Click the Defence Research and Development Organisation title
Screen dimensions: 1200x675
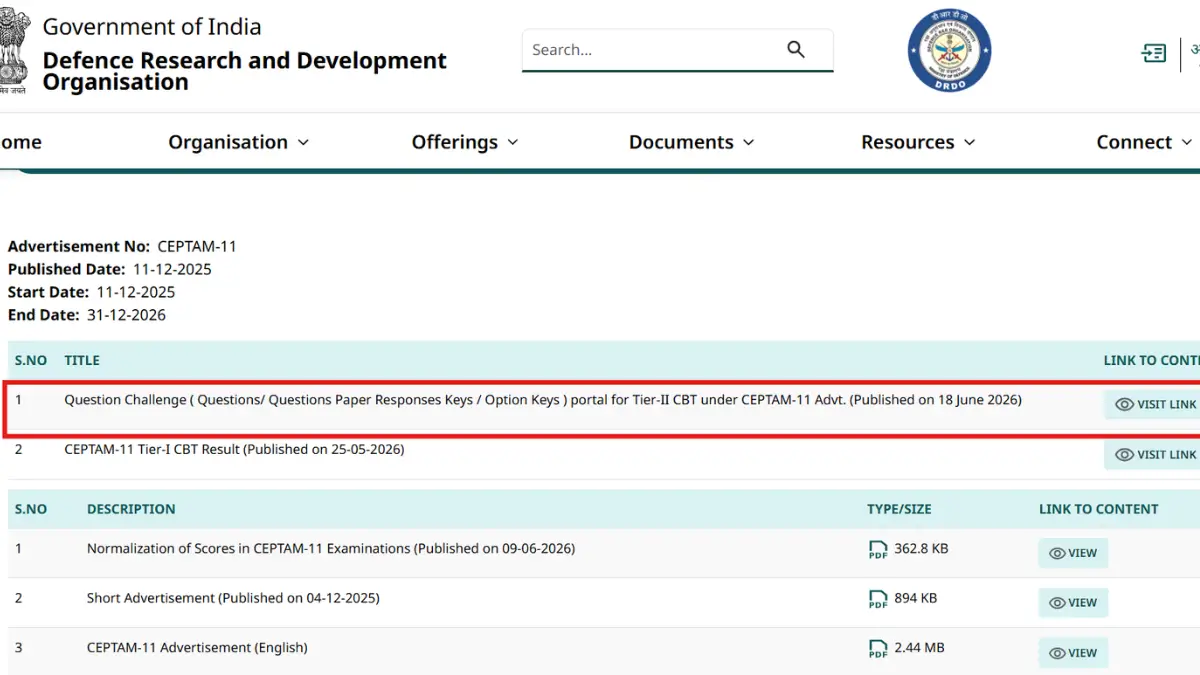click(244, 71)
